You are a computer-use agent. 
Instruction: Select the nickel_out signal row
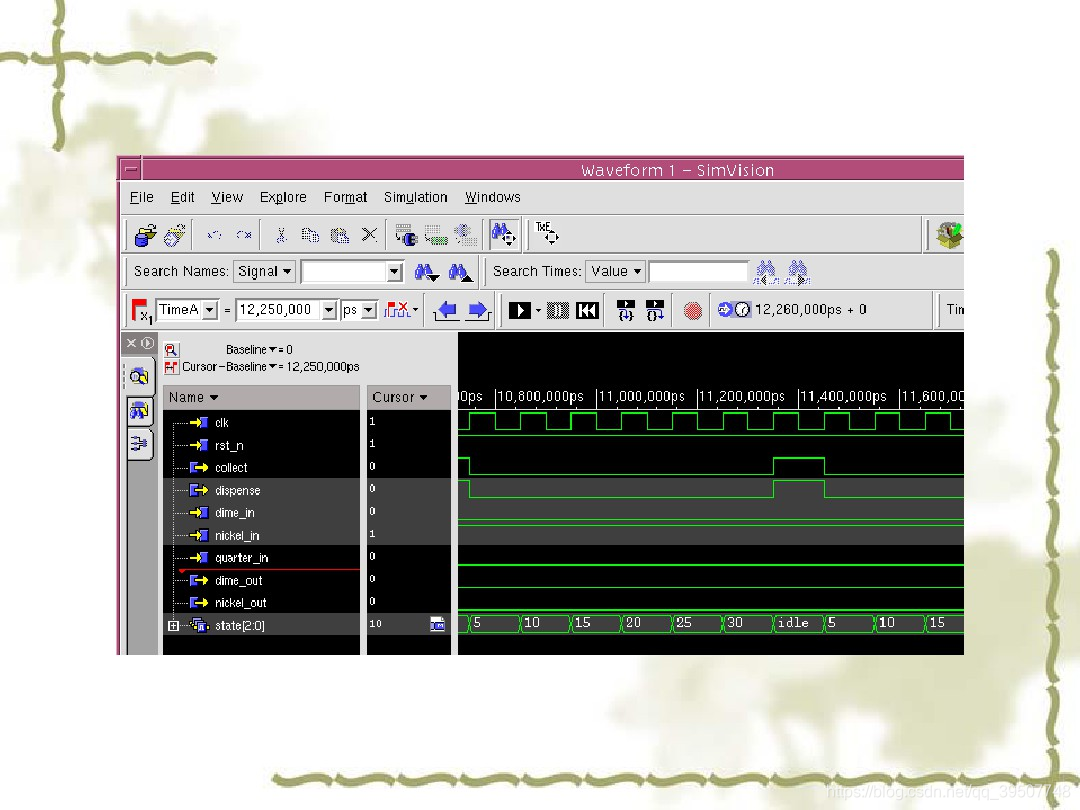pos(262,603)
